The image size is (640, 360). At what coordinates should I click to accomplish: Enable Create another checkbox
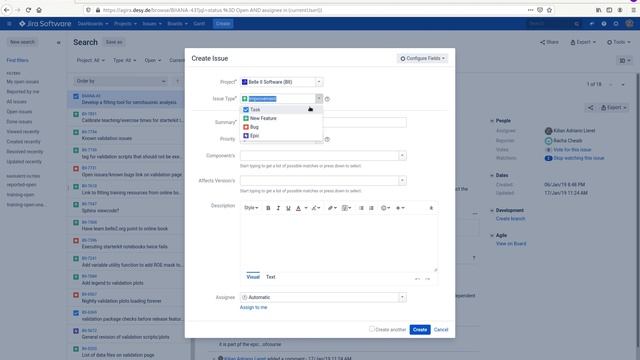(371, 329)
